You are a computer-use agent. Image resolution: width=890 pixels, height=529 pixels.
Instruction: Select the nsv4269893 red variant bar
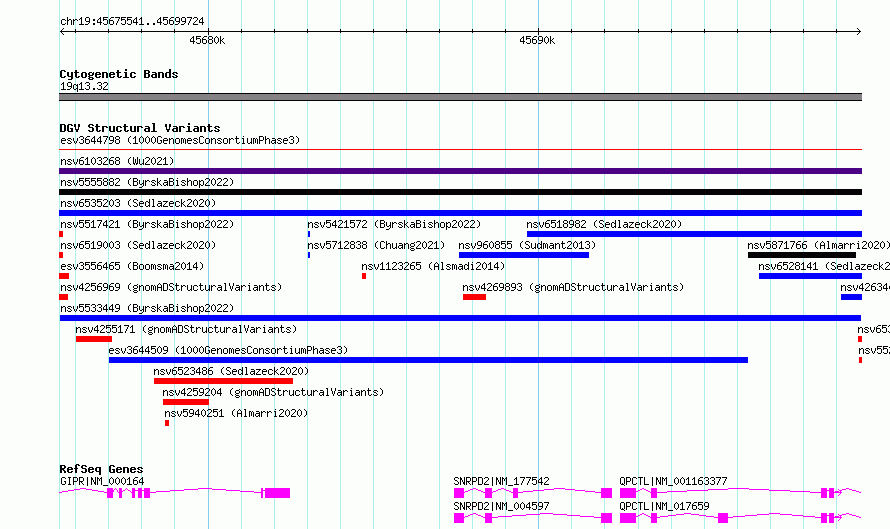click(475, 297)
